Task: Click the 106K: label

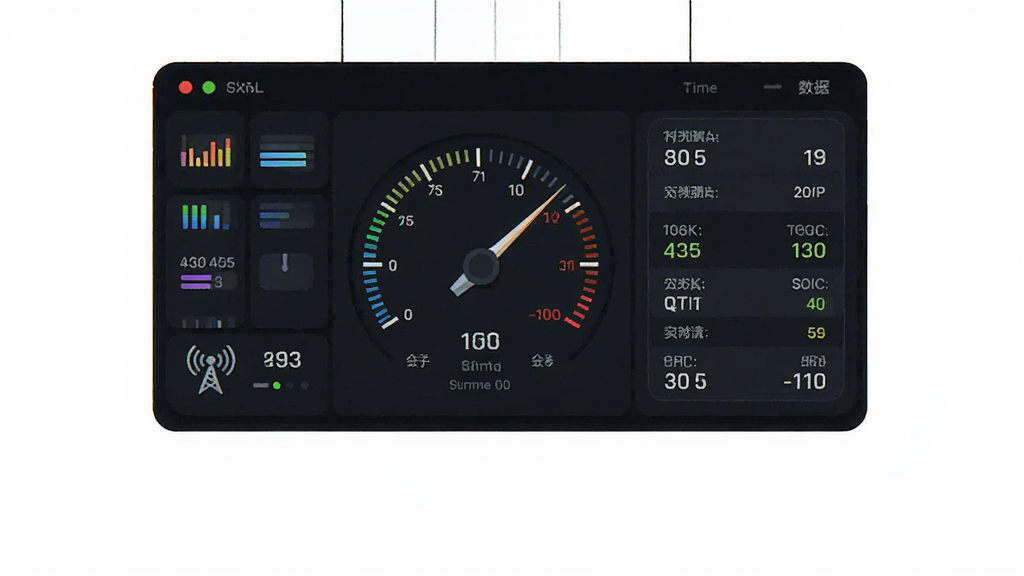Action: click(682, 231)
